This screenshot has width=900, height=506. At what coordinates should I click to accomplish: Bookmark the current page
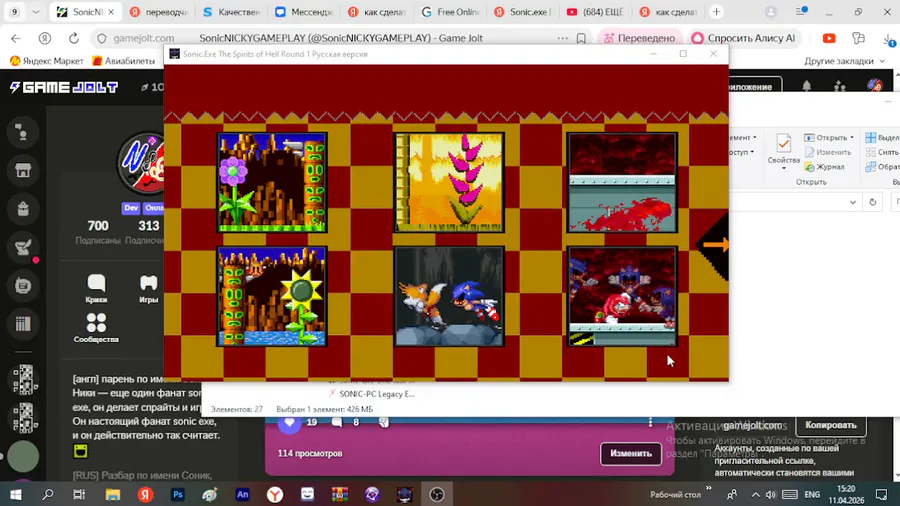click(x=581, y=38)
